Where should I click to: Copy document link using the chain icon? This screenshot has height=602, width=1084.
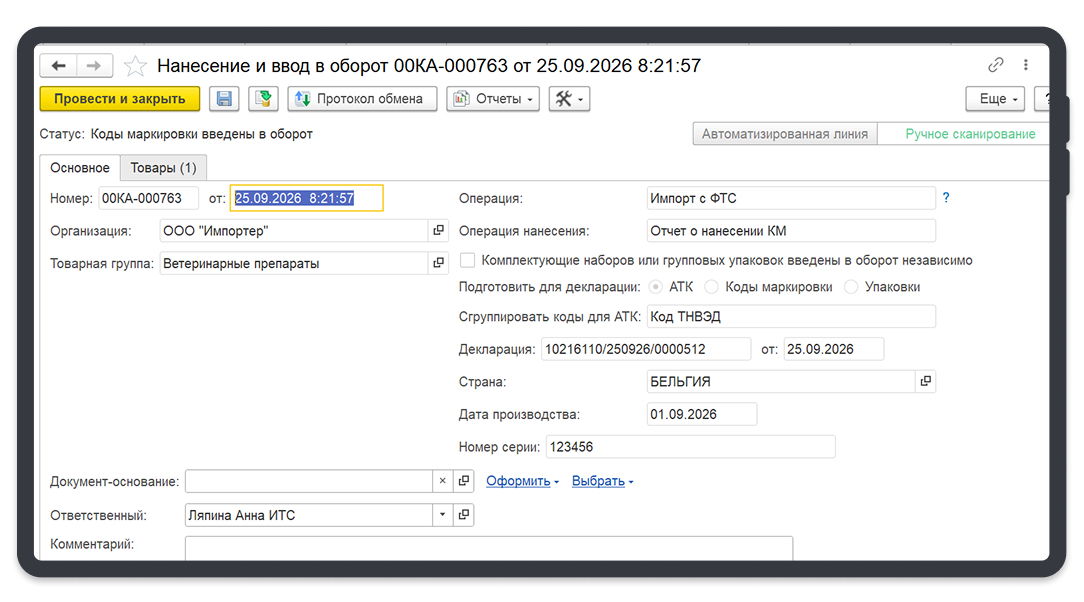996,65
